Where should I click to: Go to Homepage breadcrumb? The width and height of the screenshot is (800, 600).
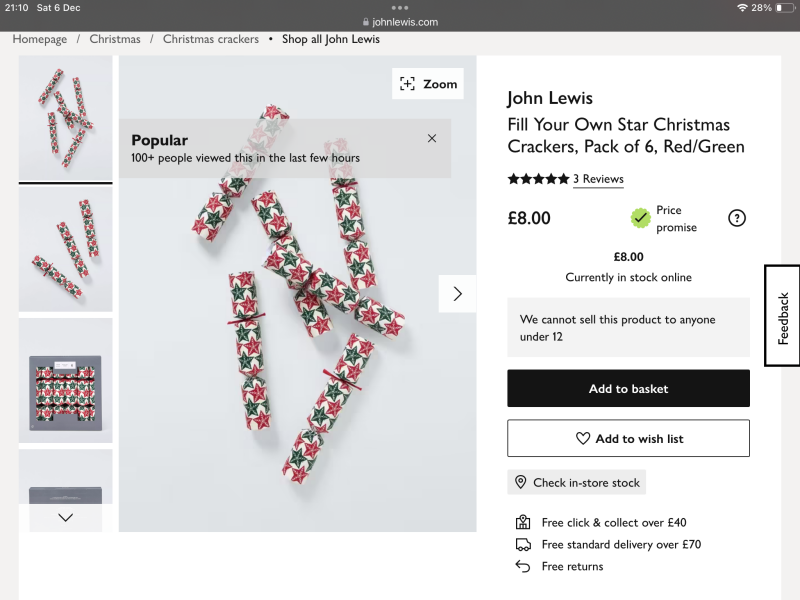[x=40, y=39]
